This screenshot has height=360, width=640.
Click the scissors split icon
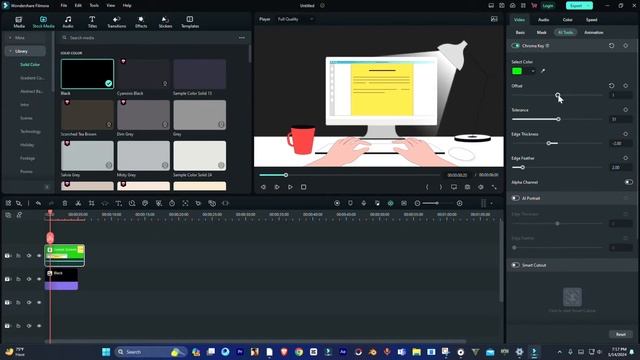coord(78,203)
